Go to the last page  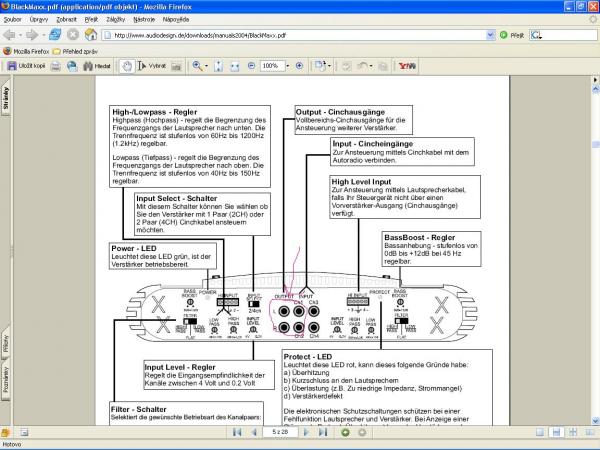324,432
